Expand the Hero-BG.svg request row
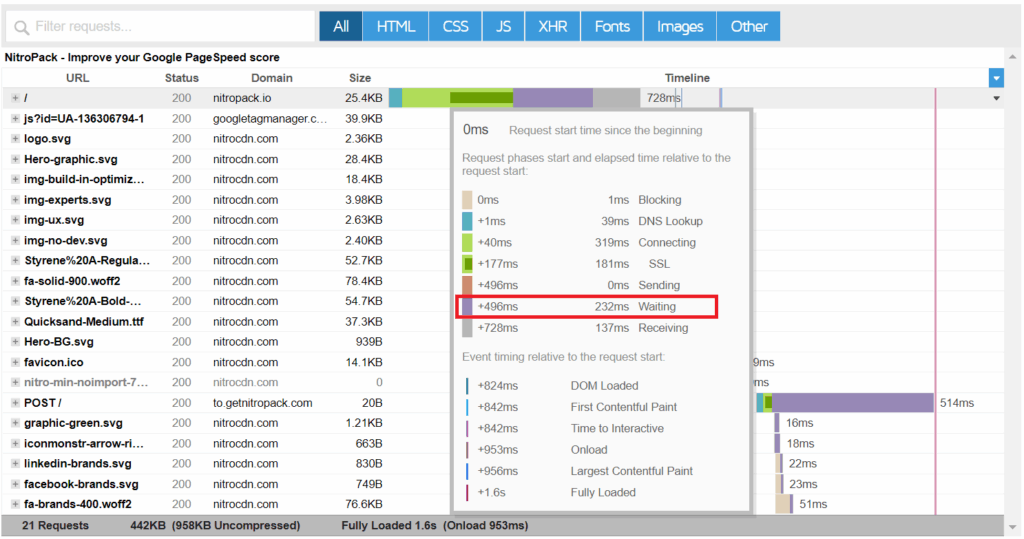 pos(15,342)
